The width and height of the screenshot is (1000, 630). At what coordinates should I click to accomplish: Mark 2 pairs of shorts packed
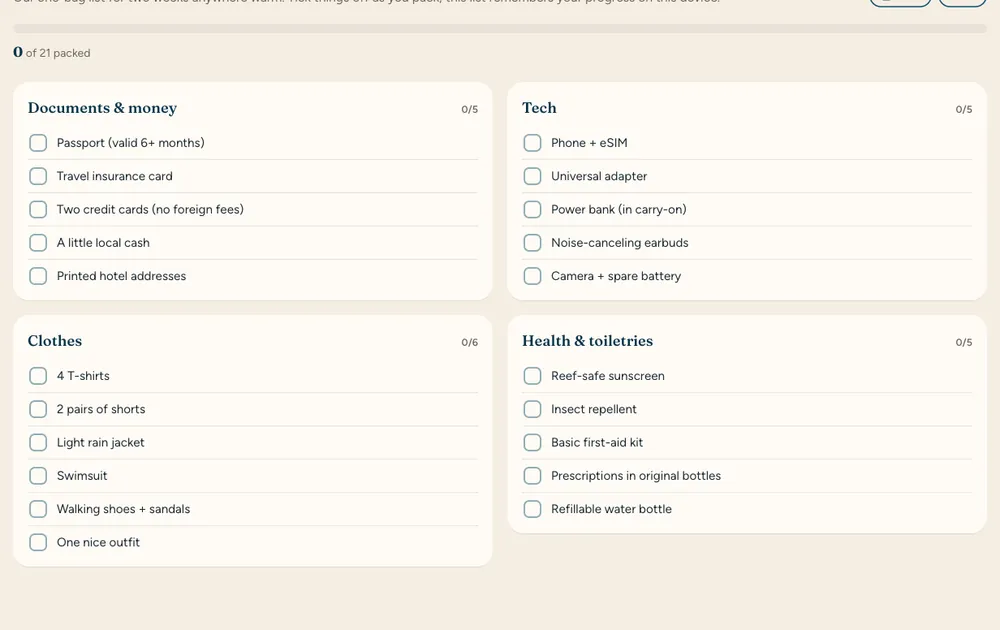pos(38,409)
